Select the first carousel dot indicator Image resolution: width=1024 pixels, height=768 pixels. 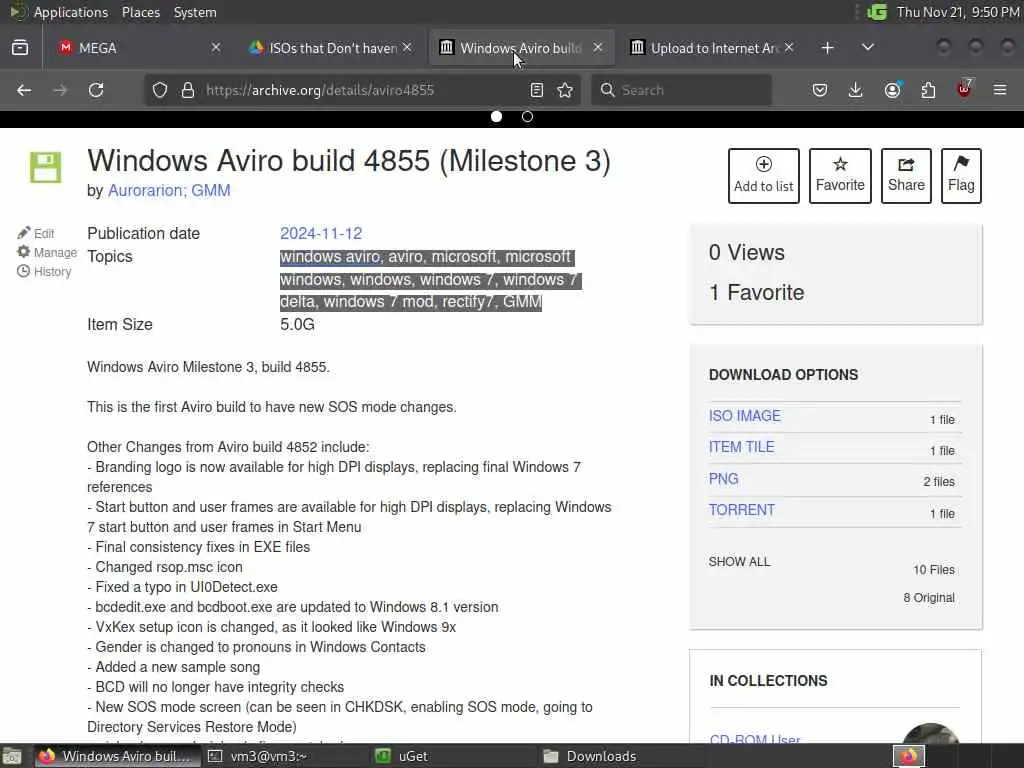point(496,116)
